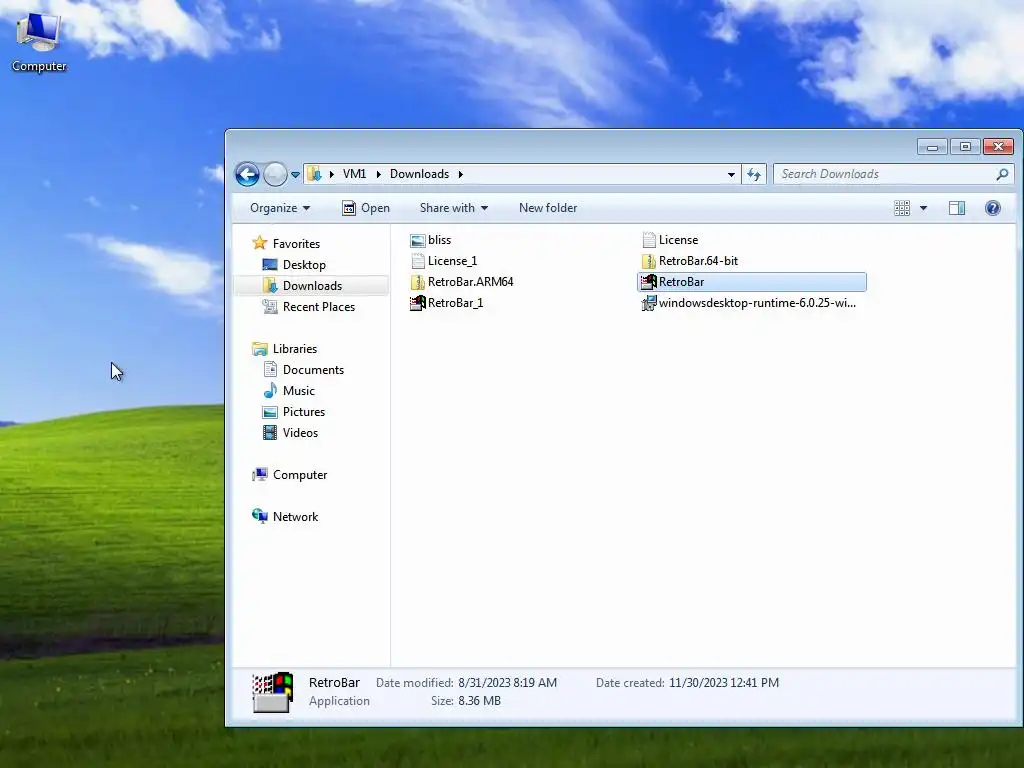Select the License file icon
Screen dimensions: 1024x768
(648, 240)
